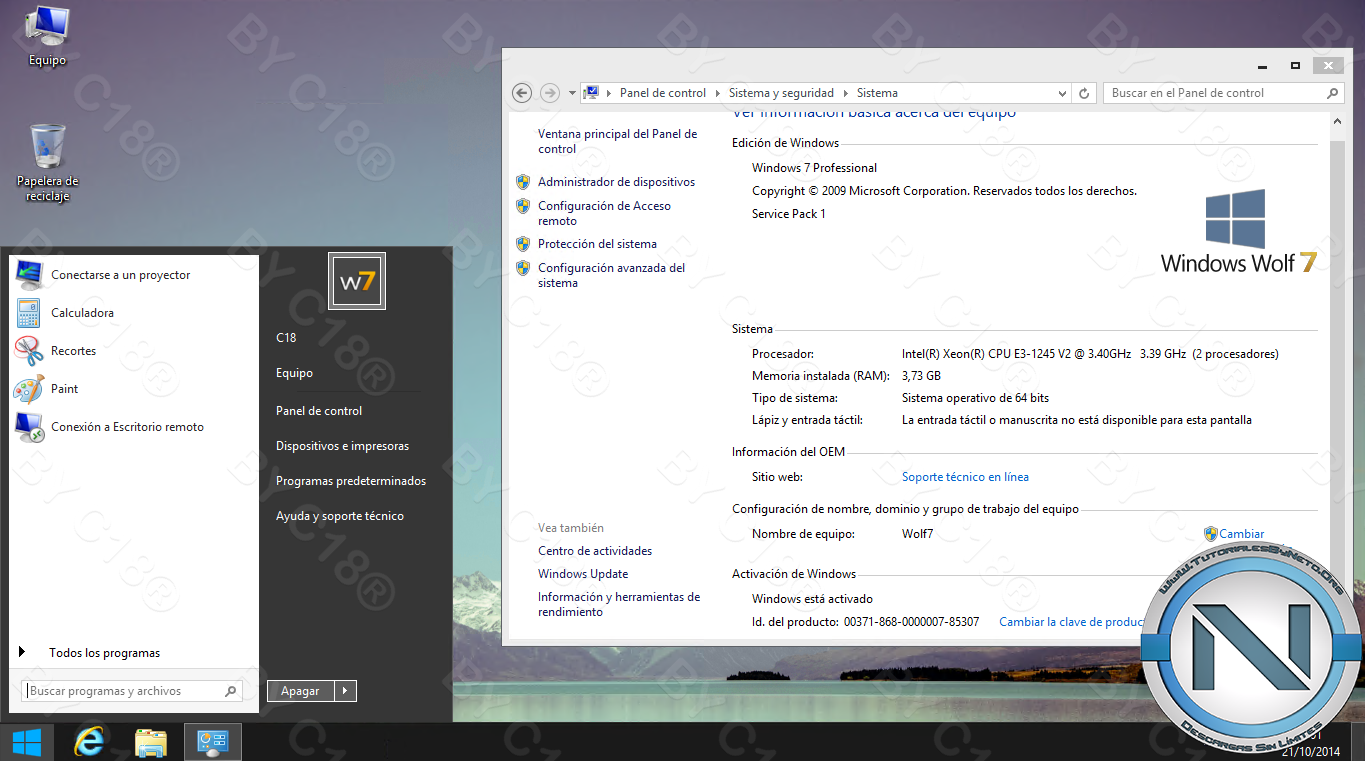Image resolution: width=1365 pixels, height=761 pixels.
Task: Click Panel de control breadcrumb
Action: pyautogui.click(x=663, y=93)
